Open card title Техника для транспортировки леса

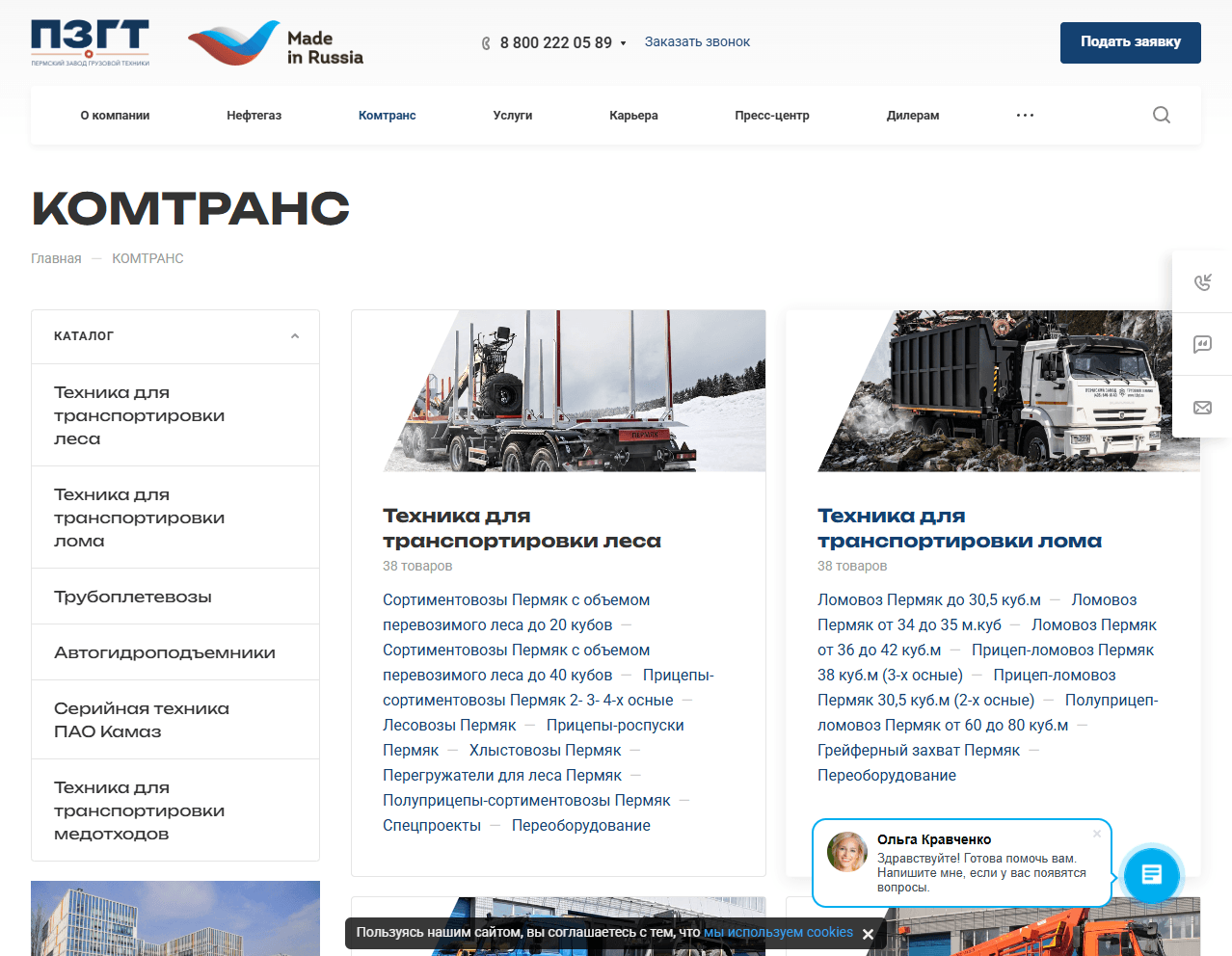[x=522, y=528]
